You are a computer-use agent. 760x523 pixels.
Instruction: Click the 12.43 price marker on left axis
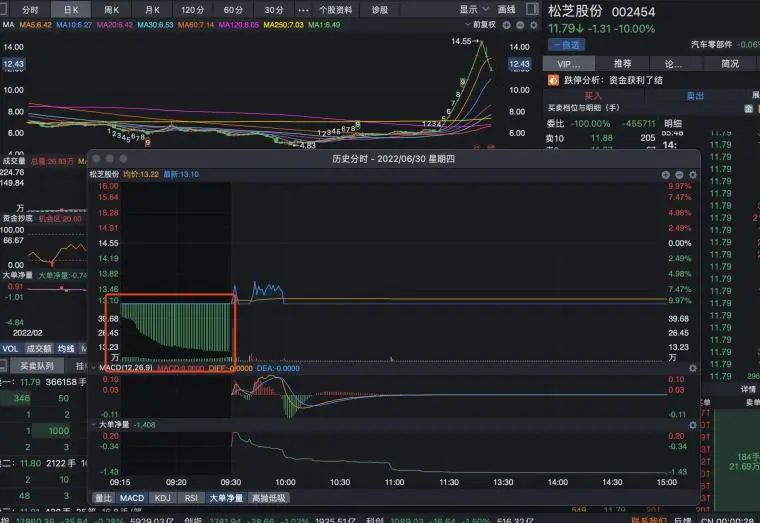[13, 63]
